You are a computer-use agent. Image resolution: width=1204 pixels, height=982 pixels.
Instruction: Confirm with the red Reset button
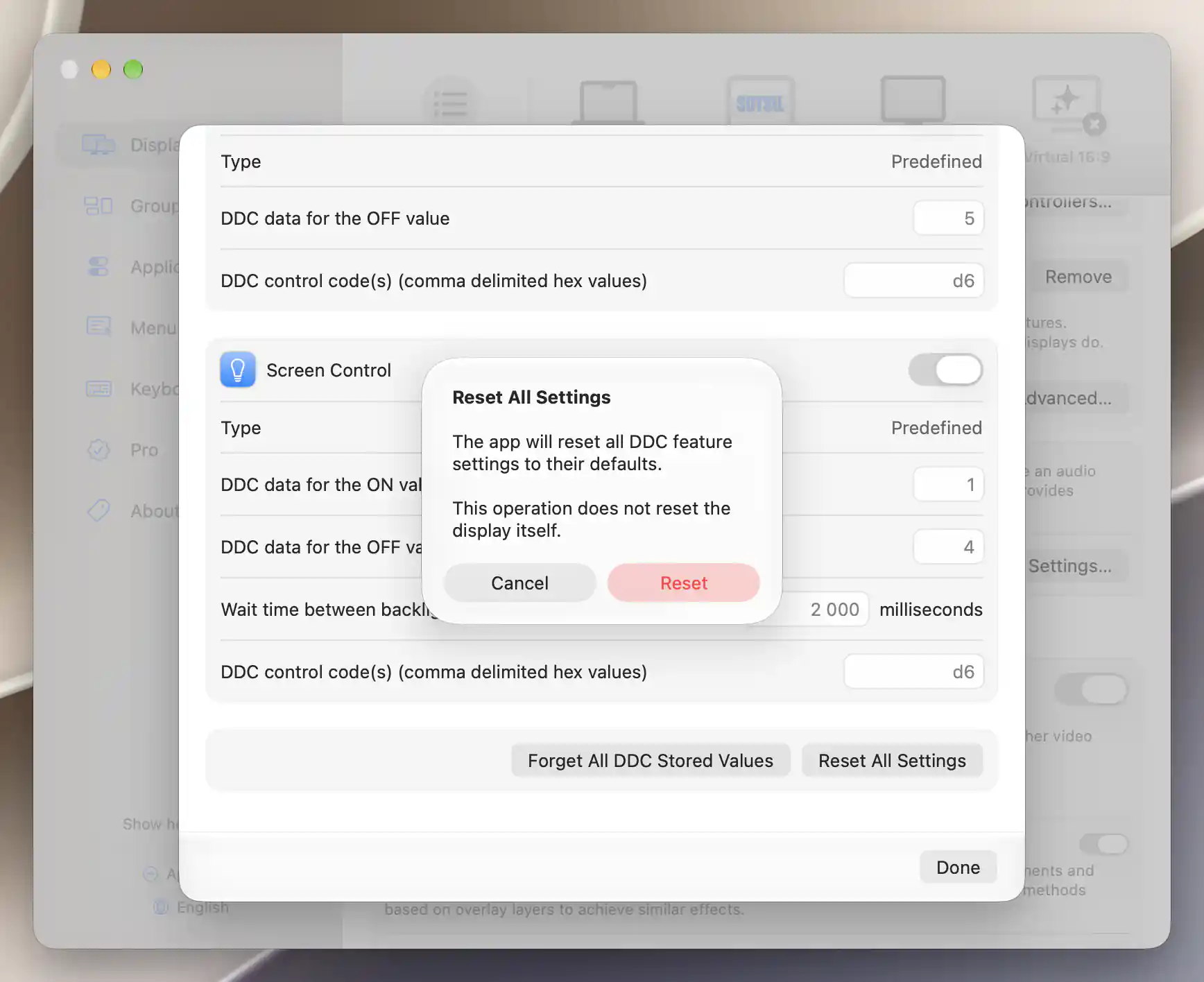pos(683,583)
